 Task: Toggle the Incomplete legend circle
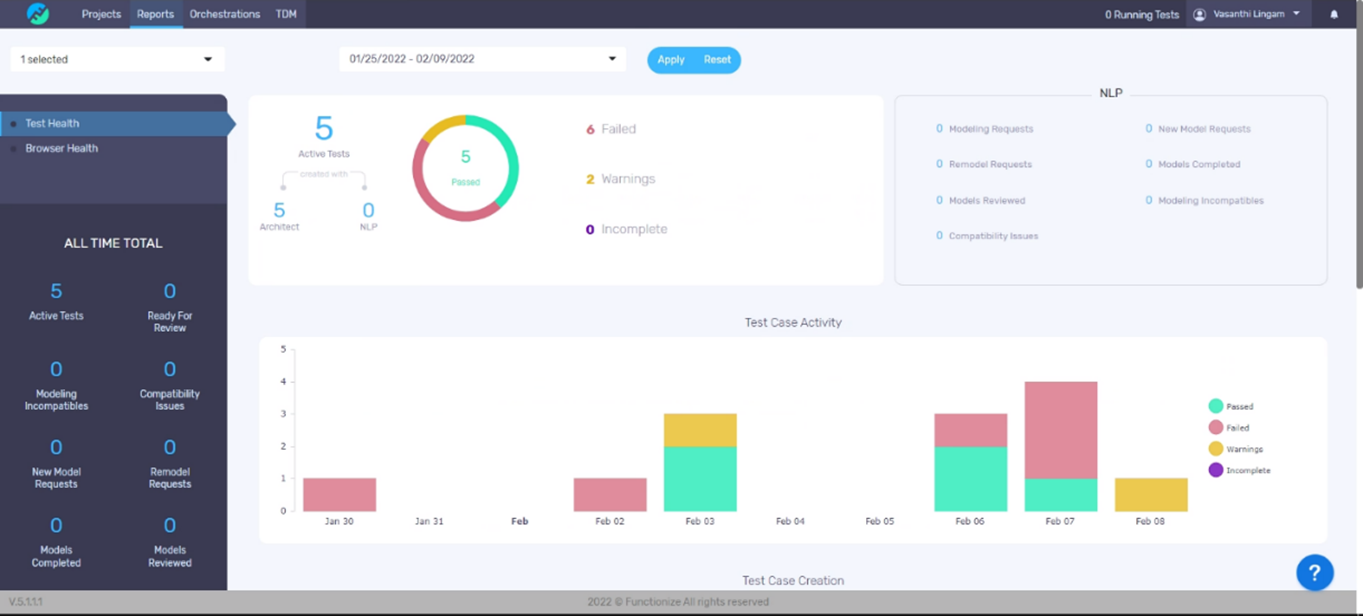1215,470
